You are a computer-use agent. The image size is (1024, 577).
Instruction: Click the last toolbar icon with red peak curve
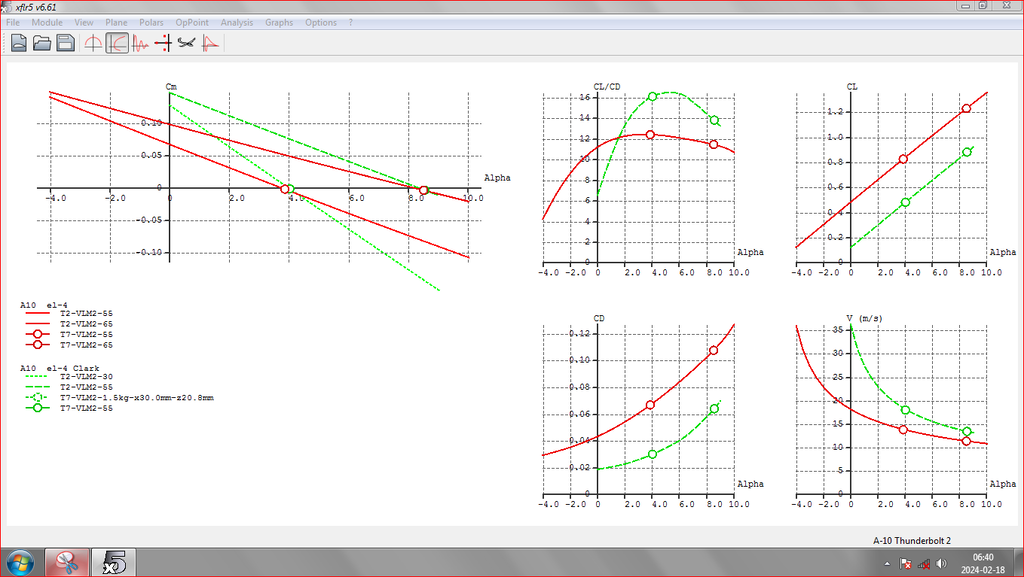coord(210,43)
